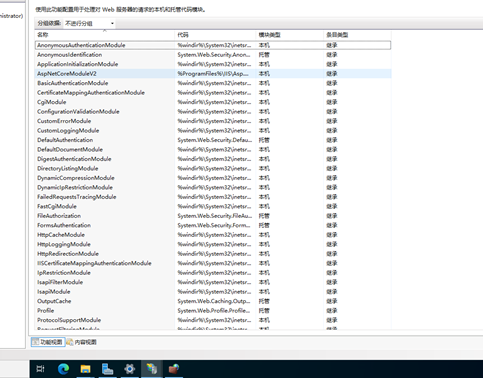
Task: Click System.Web.Security.FileAu... code cell
Action: pyautogui.click(x=215, y=216)
